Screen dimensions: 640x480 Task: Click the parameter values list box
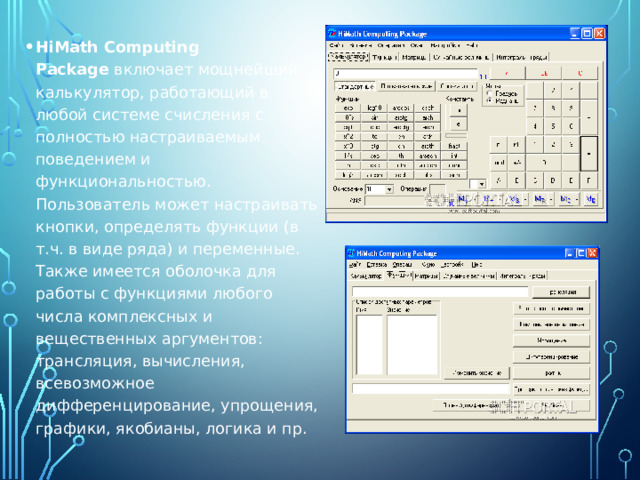point(412,345)
